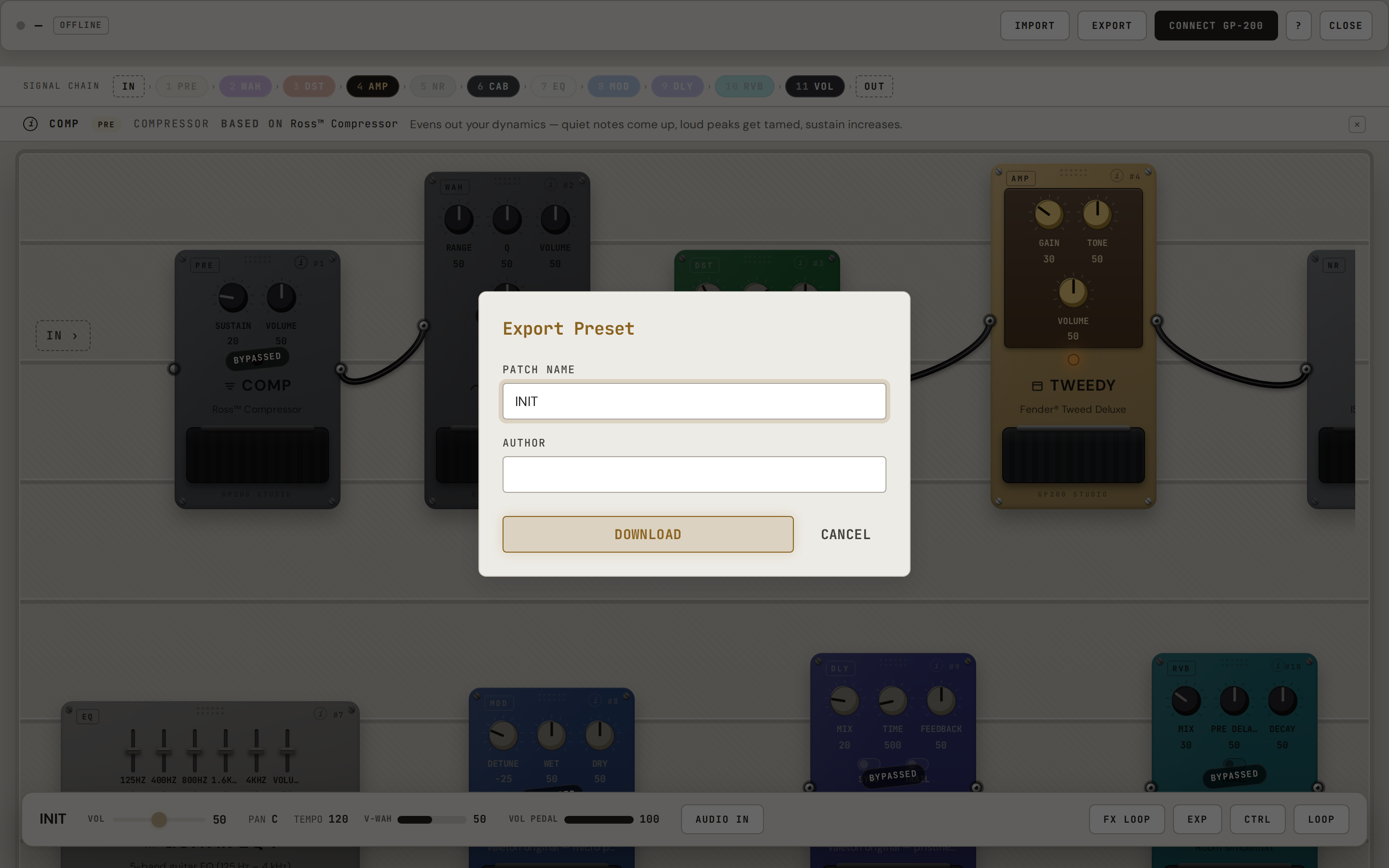Click the Gain knob on TWEEDY amp

pyautogui.click(x=1049, y=215)
